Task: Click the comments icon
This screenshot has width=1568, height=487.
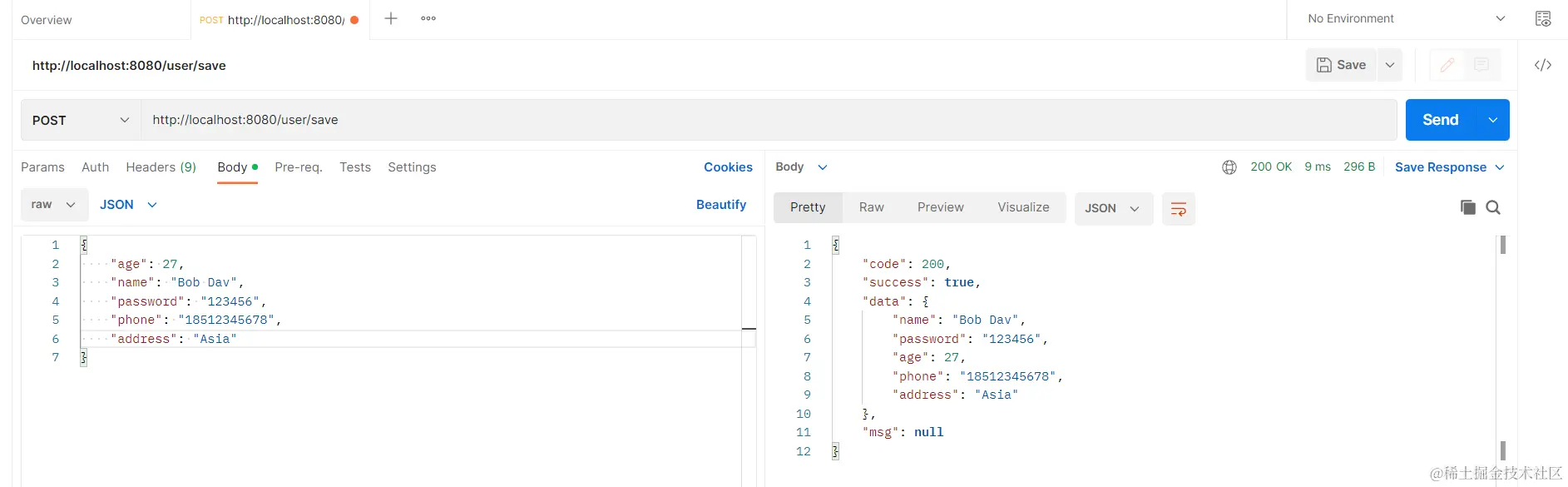Action: click(1481, 65)
